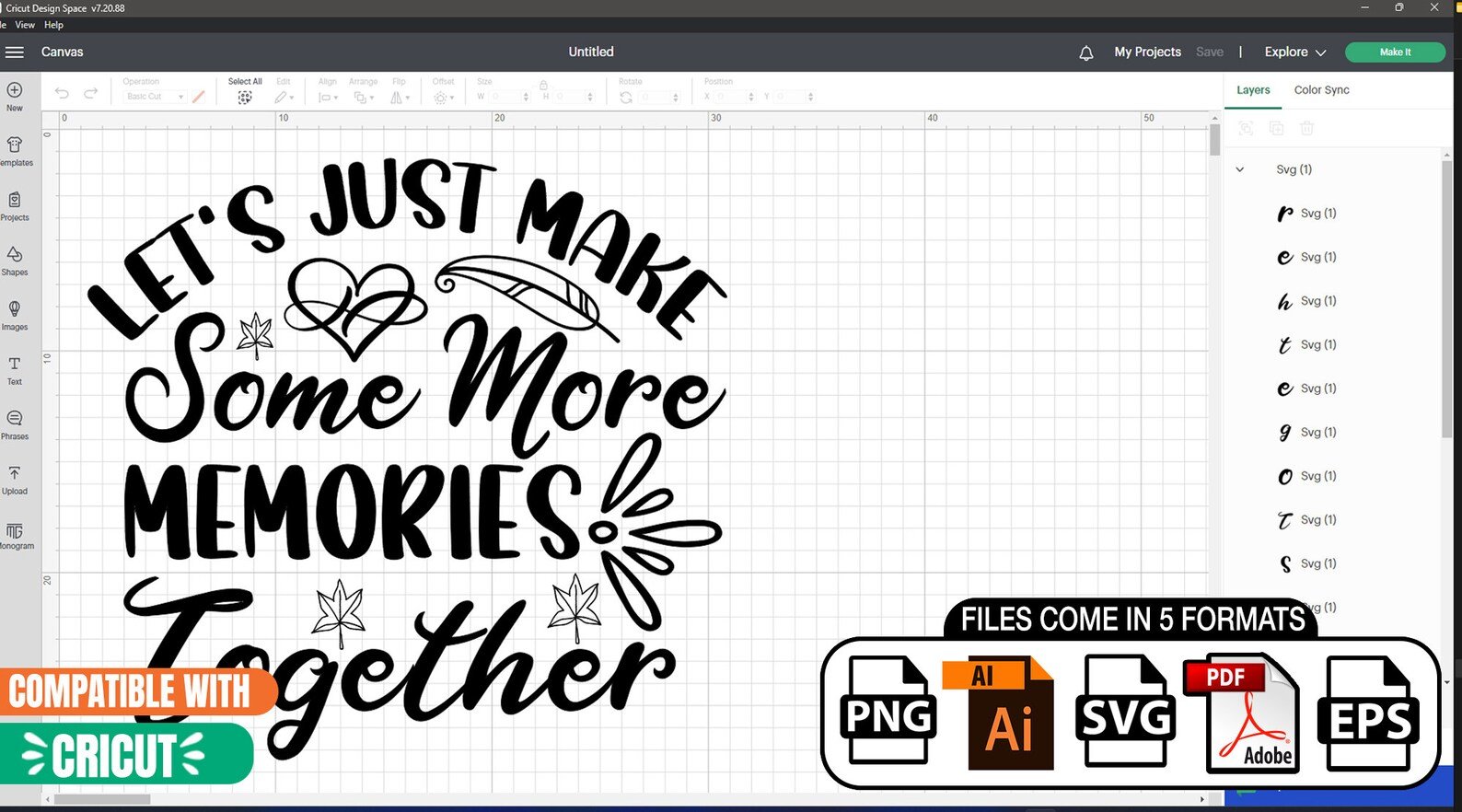
Task: Click the Undo arrow
Action: tap(62, 94)
